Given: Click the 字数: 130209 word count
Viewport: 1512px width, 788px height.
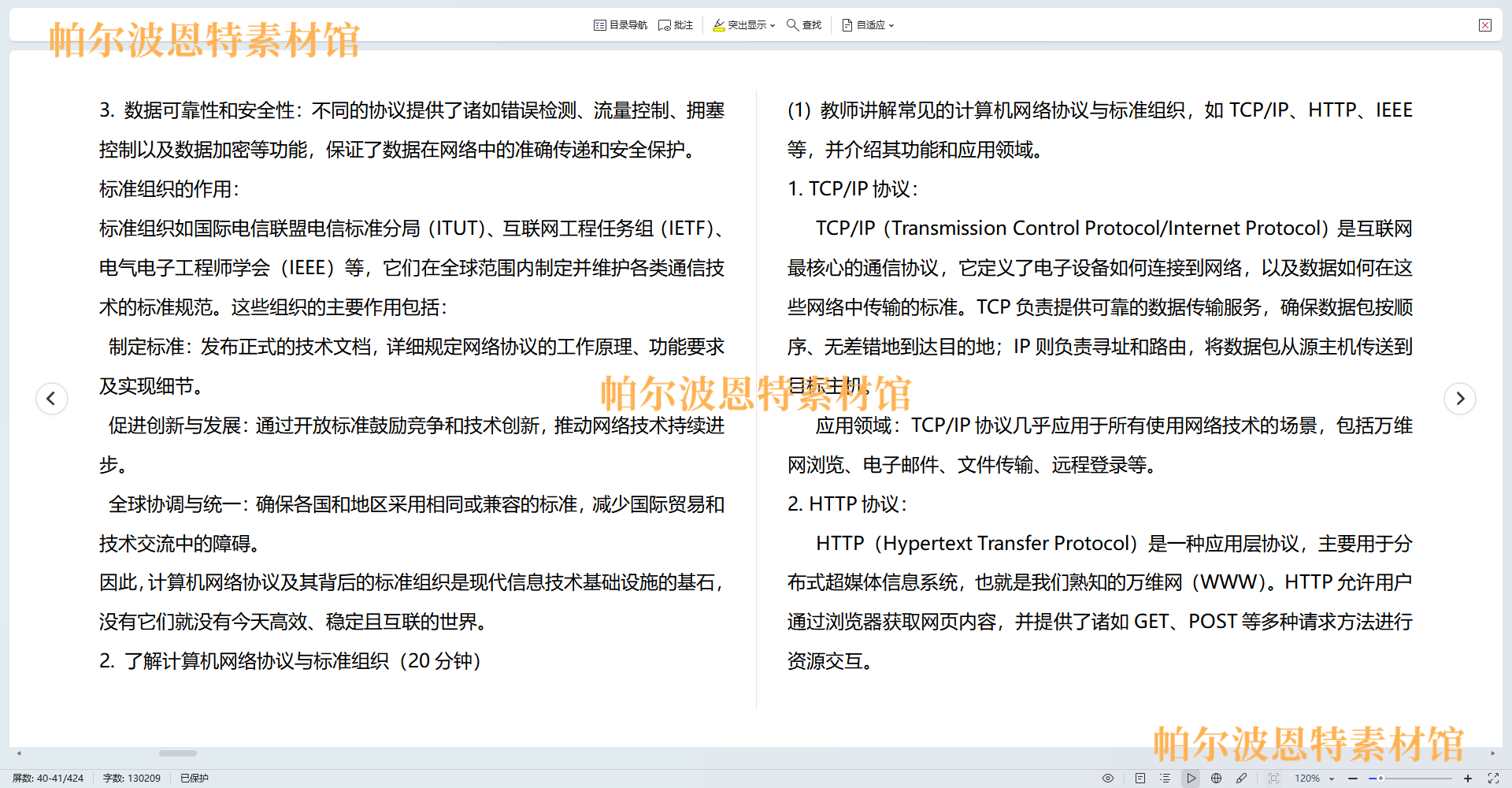Looking at the screenshot, I should [x=132, y=778].
